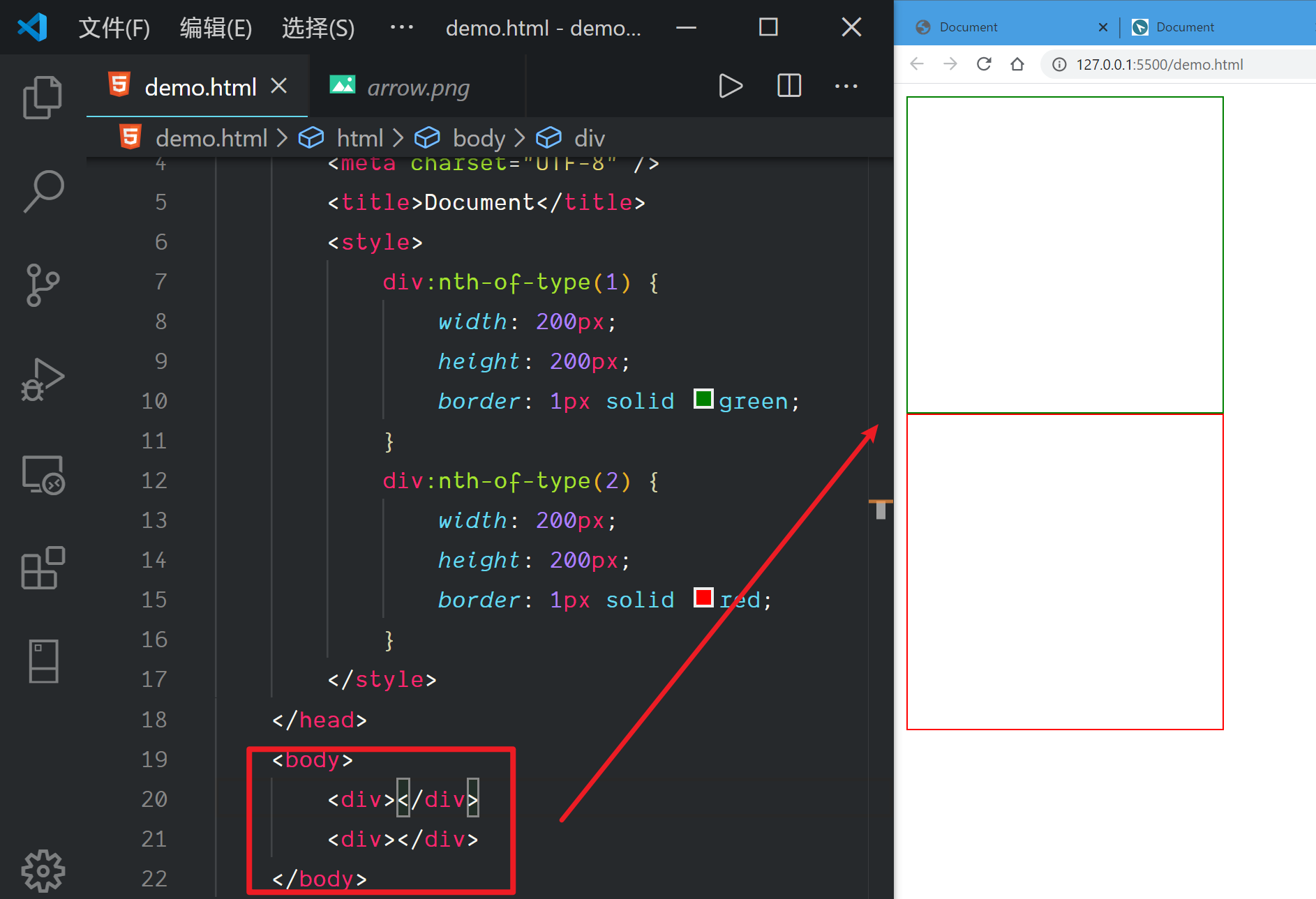Expand the hidden menus ellipsis in title bar
The width and height of the screenshot is (1316, 899).
(x=402, y=27)
